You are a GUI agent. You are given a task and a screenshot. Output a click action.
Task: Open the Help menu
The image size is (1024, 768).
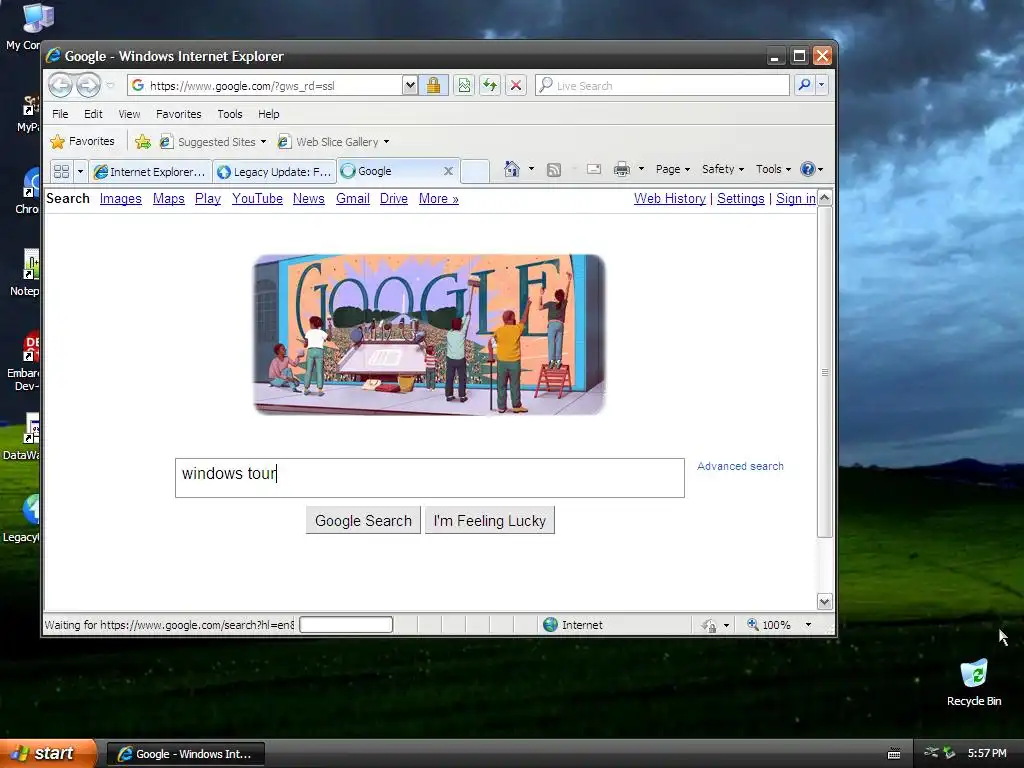[x=268, y=114]
